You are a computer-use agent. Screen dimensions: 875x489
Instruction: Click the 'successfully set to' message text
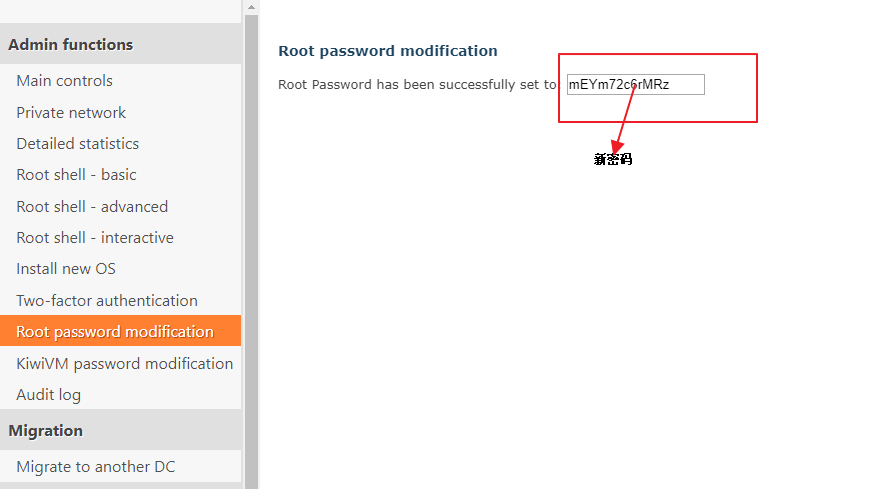pyautogui.click(x=417, y=85)
